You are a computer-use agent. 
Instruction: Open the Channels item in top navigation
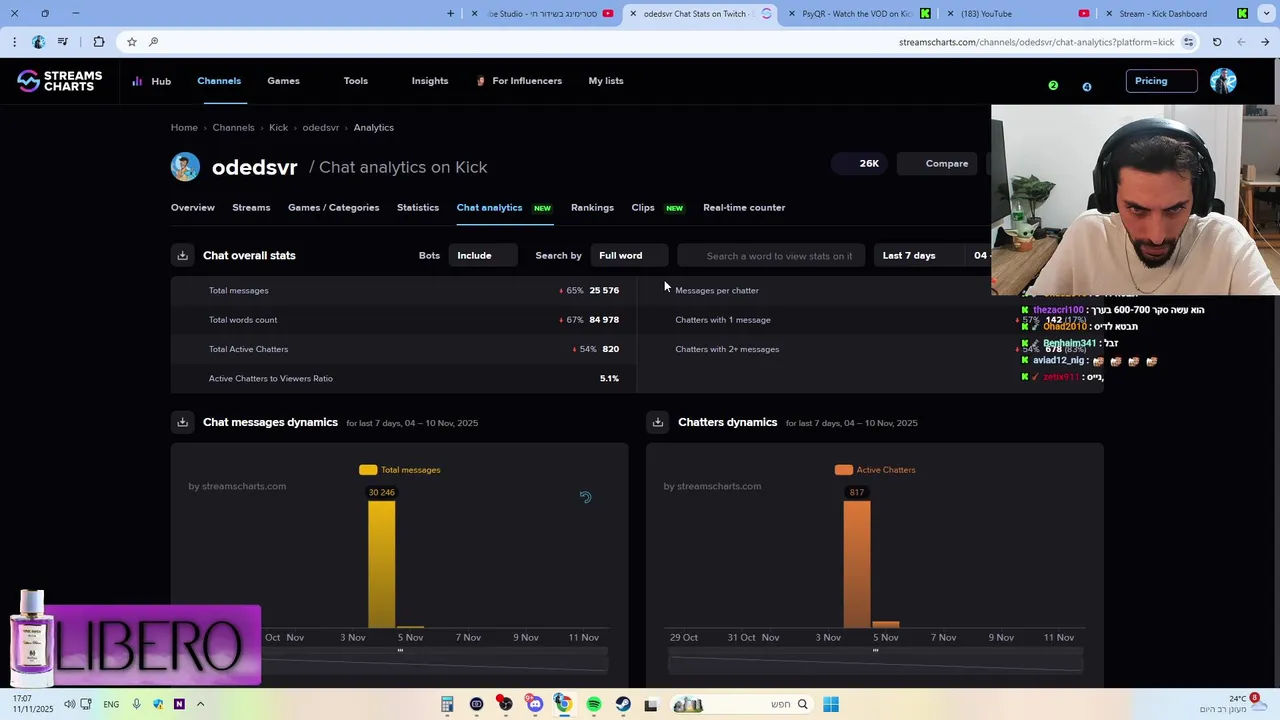click(x=219, y=81)
